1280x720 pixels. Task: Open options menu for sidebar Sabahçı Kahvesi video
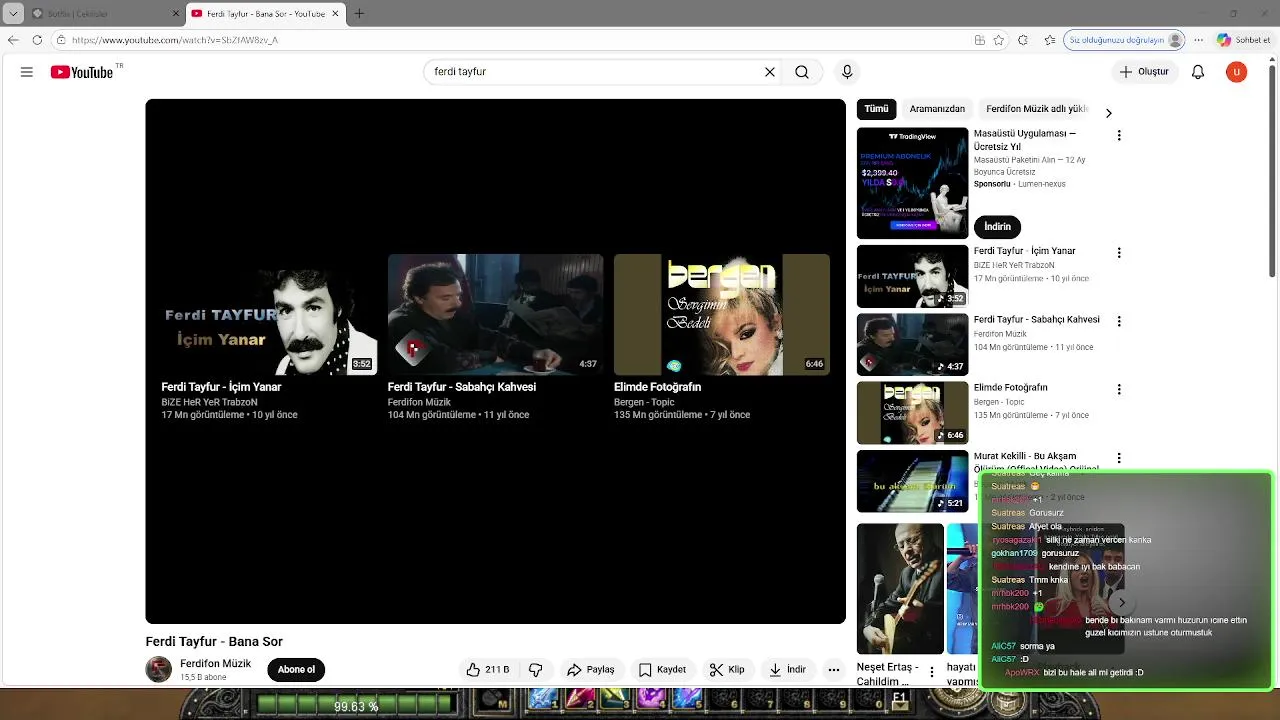[1119, 322]
